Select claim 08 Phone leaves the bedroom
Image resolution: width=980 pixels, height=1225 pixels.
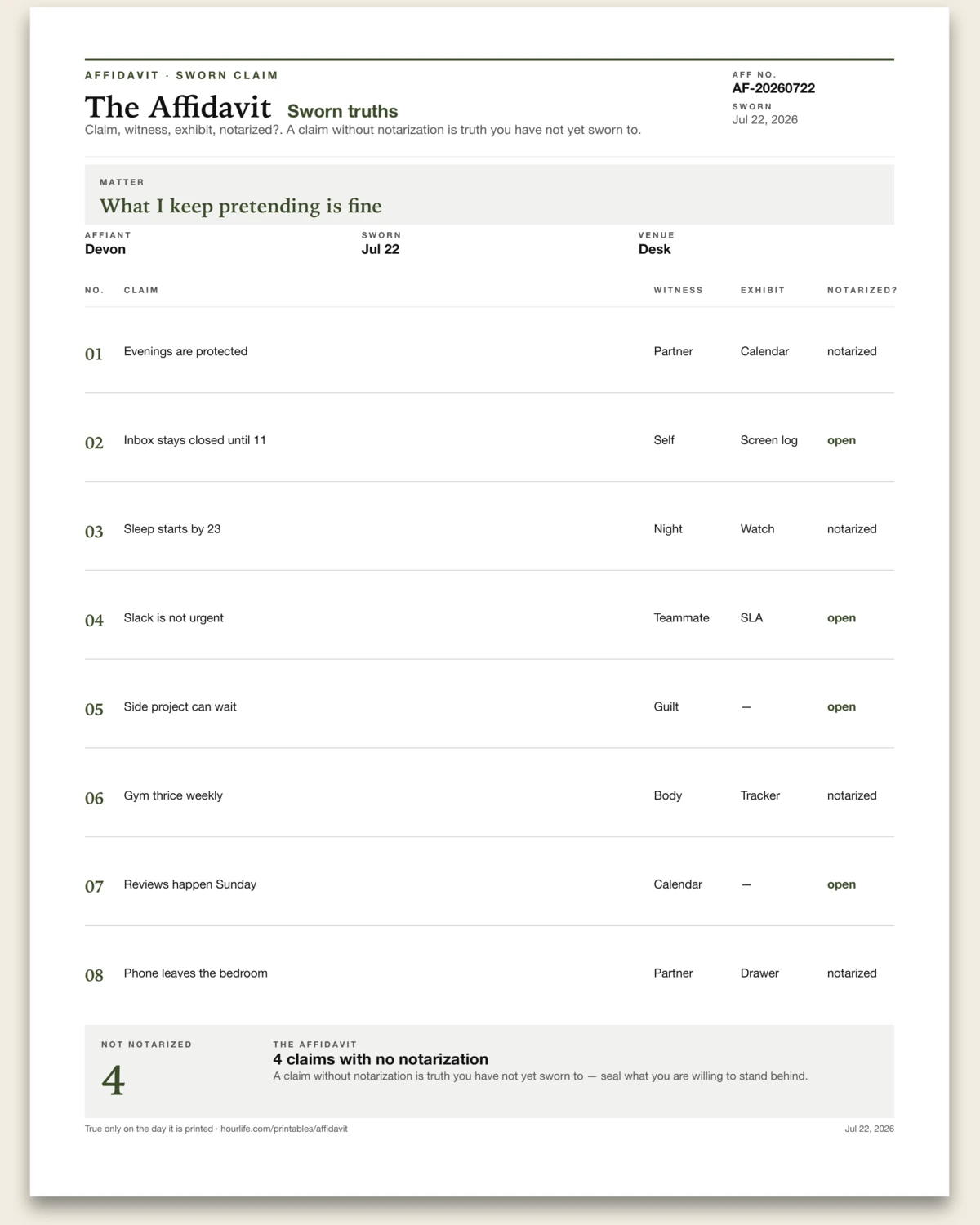489,973
